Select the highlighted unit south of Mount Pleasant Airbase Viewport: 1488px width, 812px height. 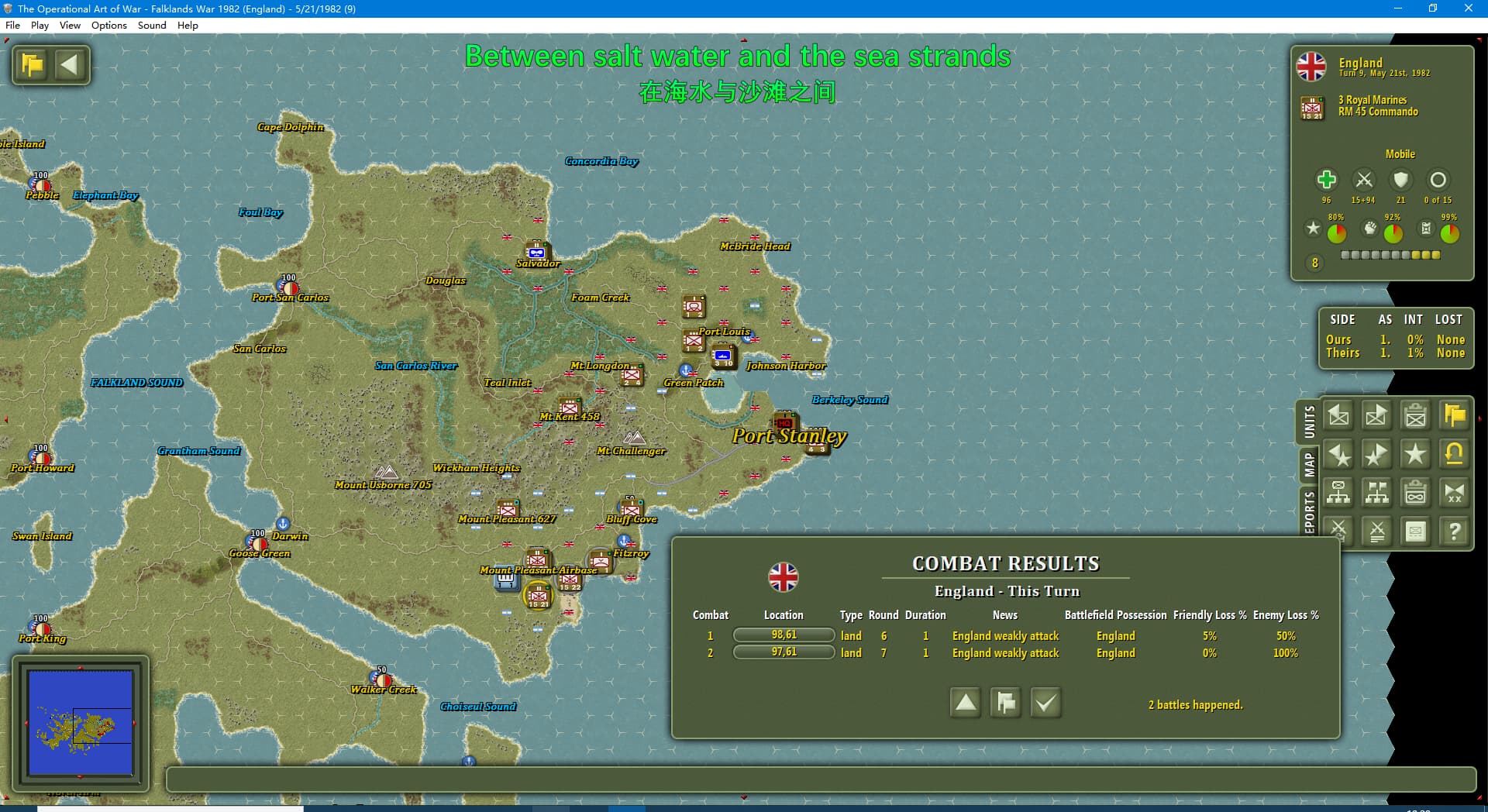tap(539, 595)
